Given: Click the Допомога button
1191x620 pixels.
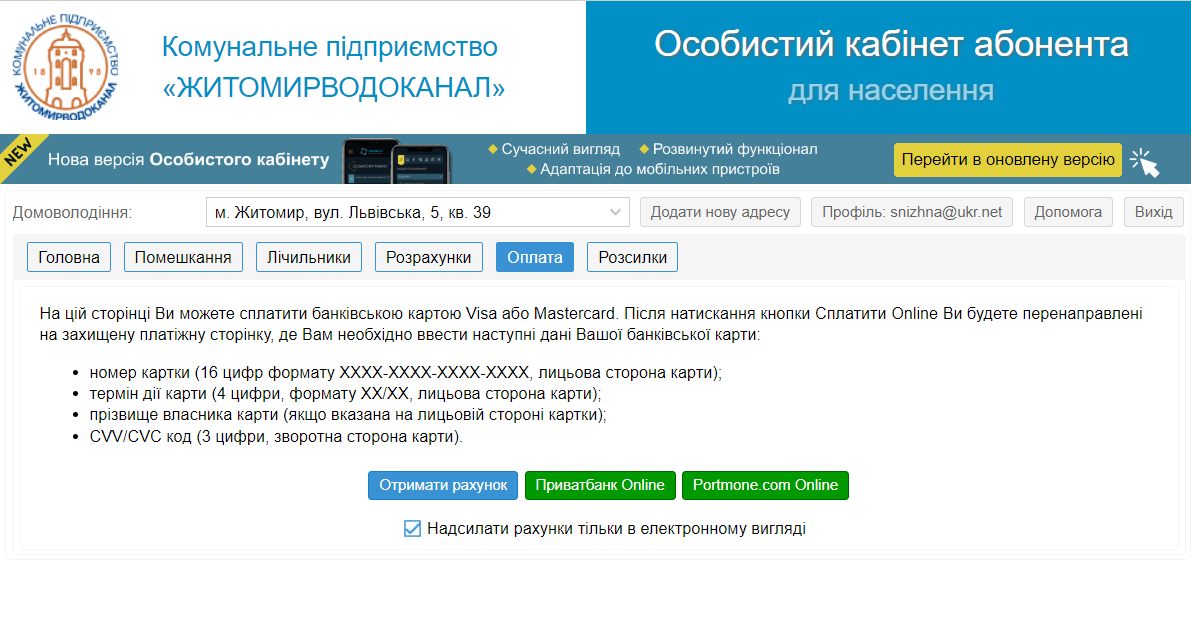Looking at the screenshot, I should [1067, 212].
